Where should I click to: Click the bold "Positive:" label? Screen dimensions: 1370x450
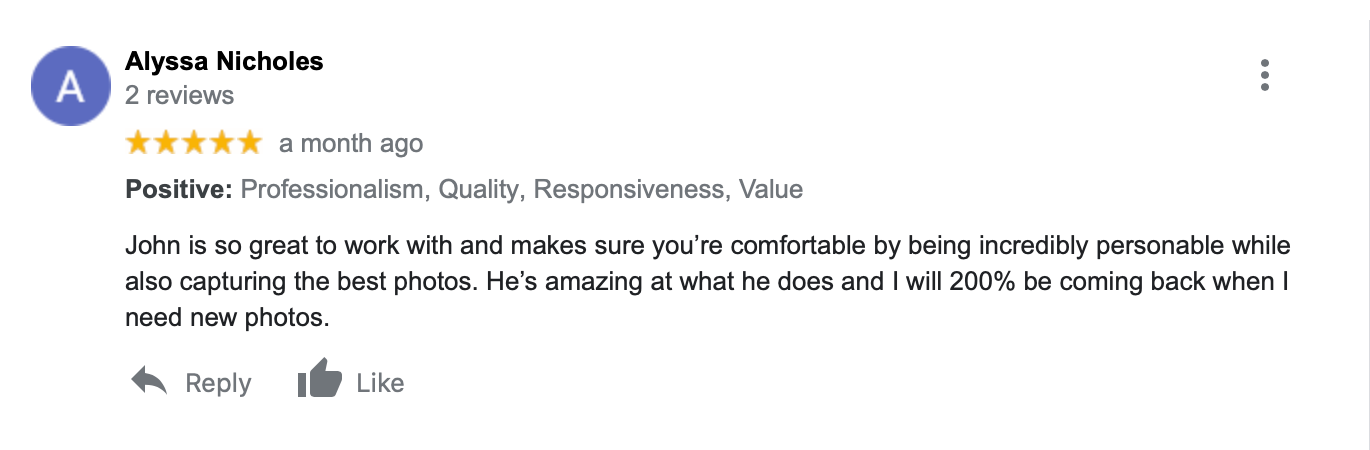coord(180,189)
